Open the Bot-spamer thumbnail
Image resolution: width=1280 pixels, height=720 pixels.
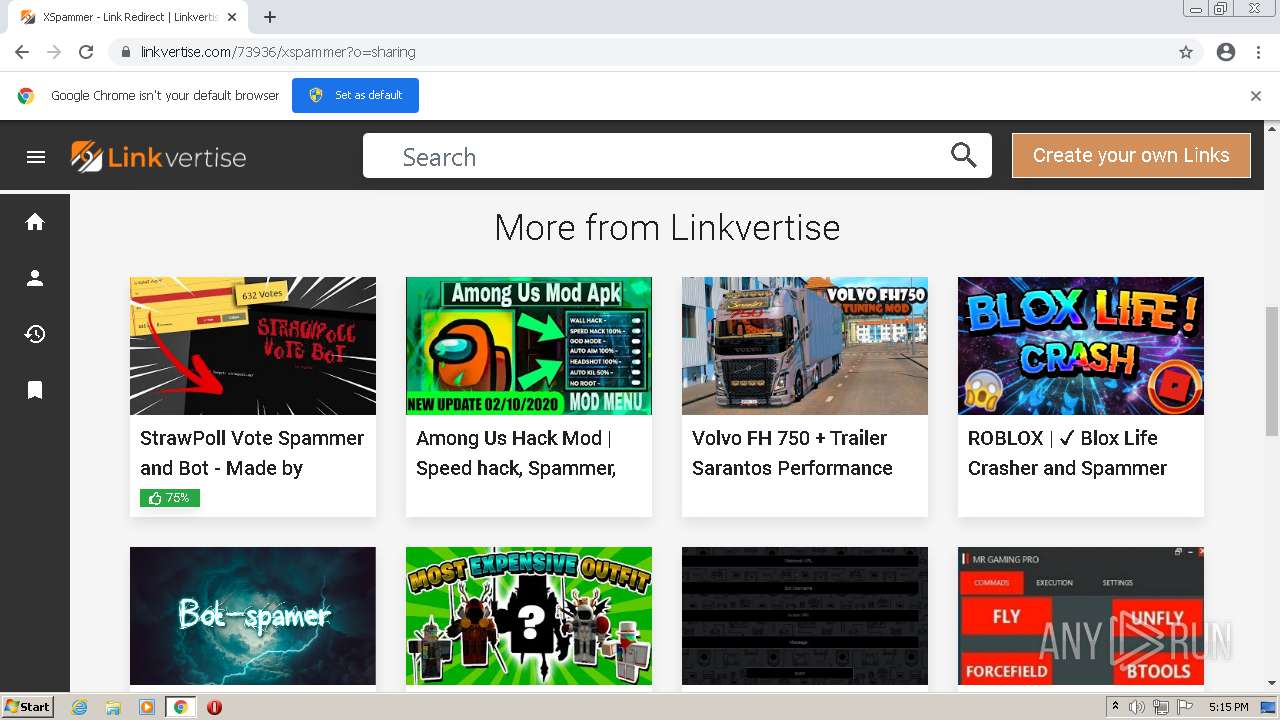253,616
